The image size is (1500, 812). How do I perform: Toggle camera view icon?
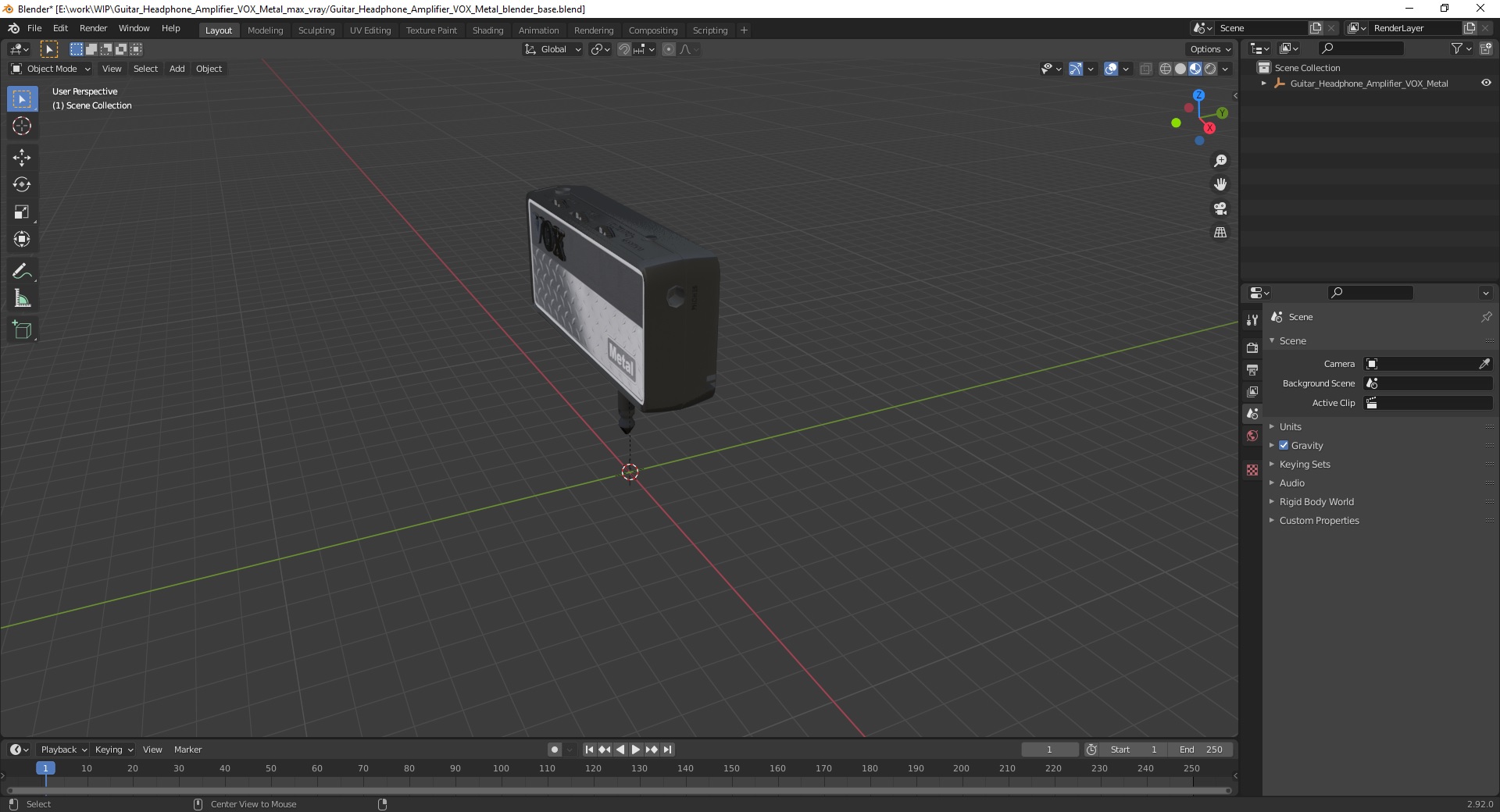[1220, 209]
